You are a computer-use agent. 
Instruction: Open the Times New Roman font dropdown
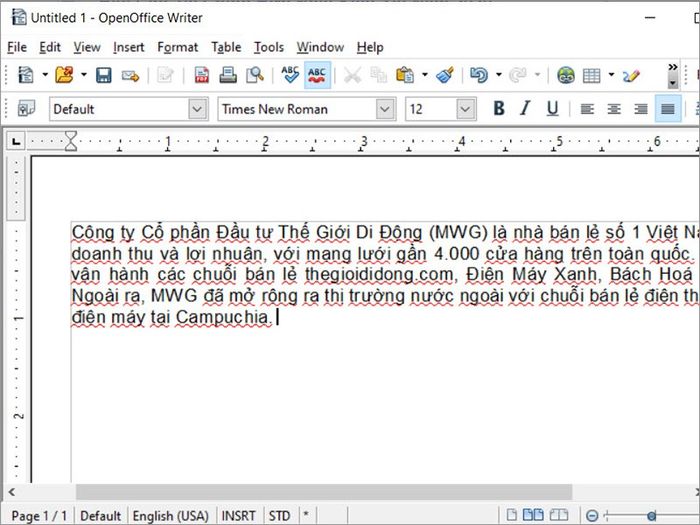click(385, 109)
